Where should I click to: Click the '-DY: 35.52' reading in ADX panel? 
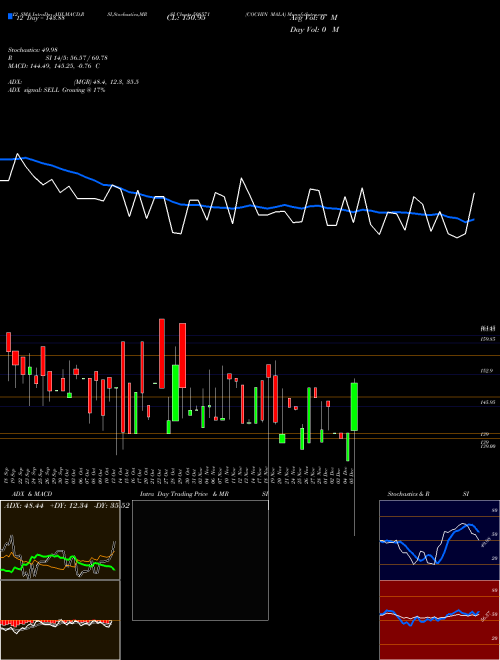tap(111, 506)
